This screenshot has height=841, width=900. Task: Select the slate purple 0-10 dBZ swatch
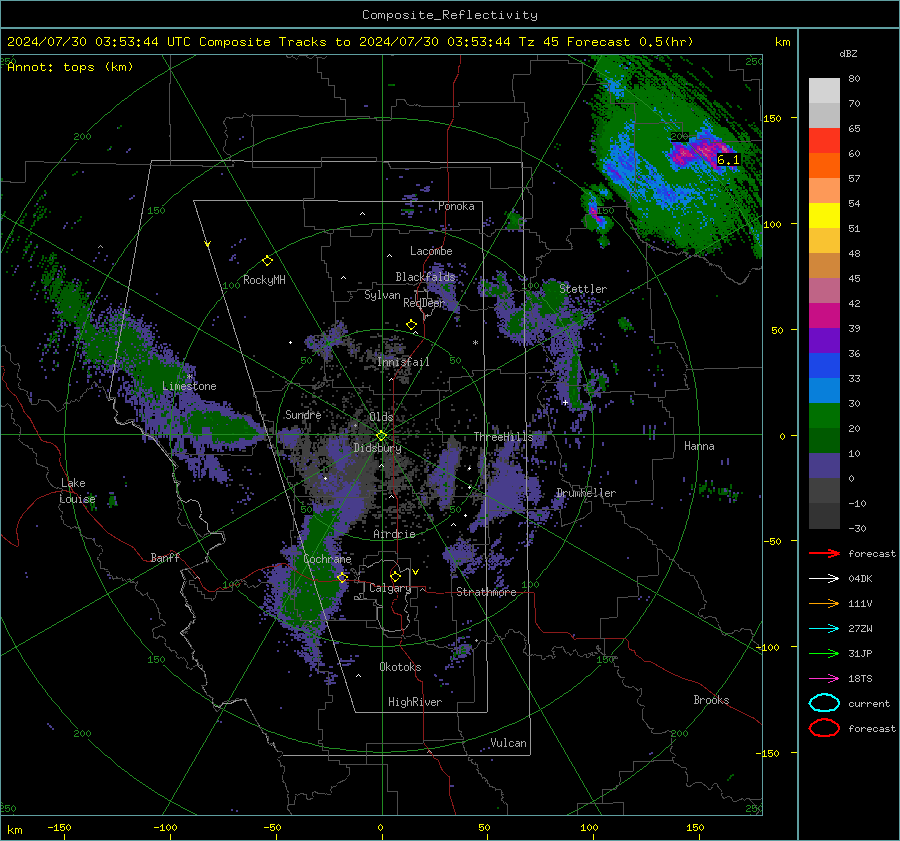(x=824, y=466)
